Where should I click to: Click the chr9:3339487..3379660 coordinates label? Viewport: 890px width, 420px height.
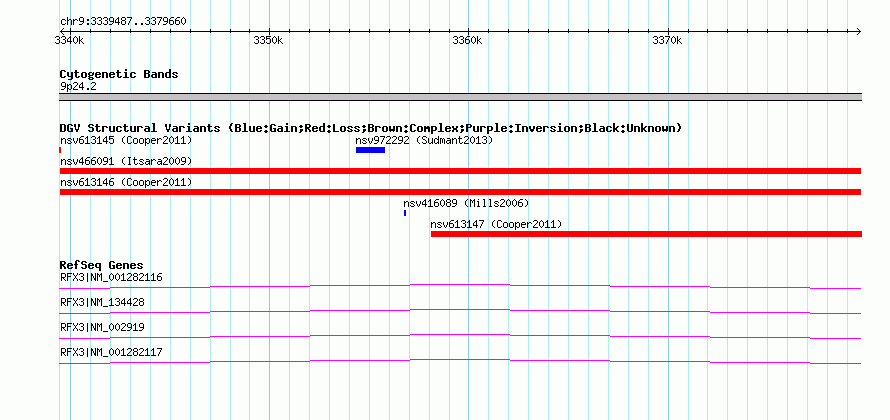coord(123,22)
